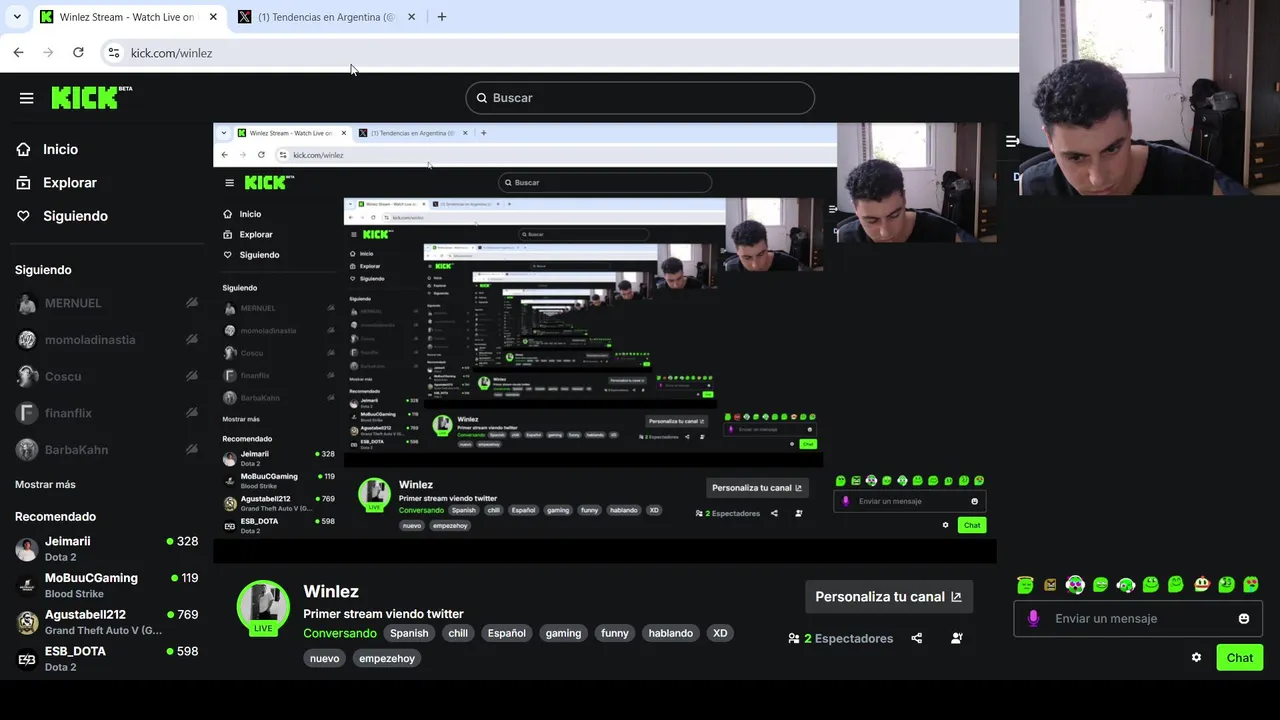The width and height of the screenshot is (1280, 720).
Task: Click the search magnifier icon in Buscar
Action: 482,98
